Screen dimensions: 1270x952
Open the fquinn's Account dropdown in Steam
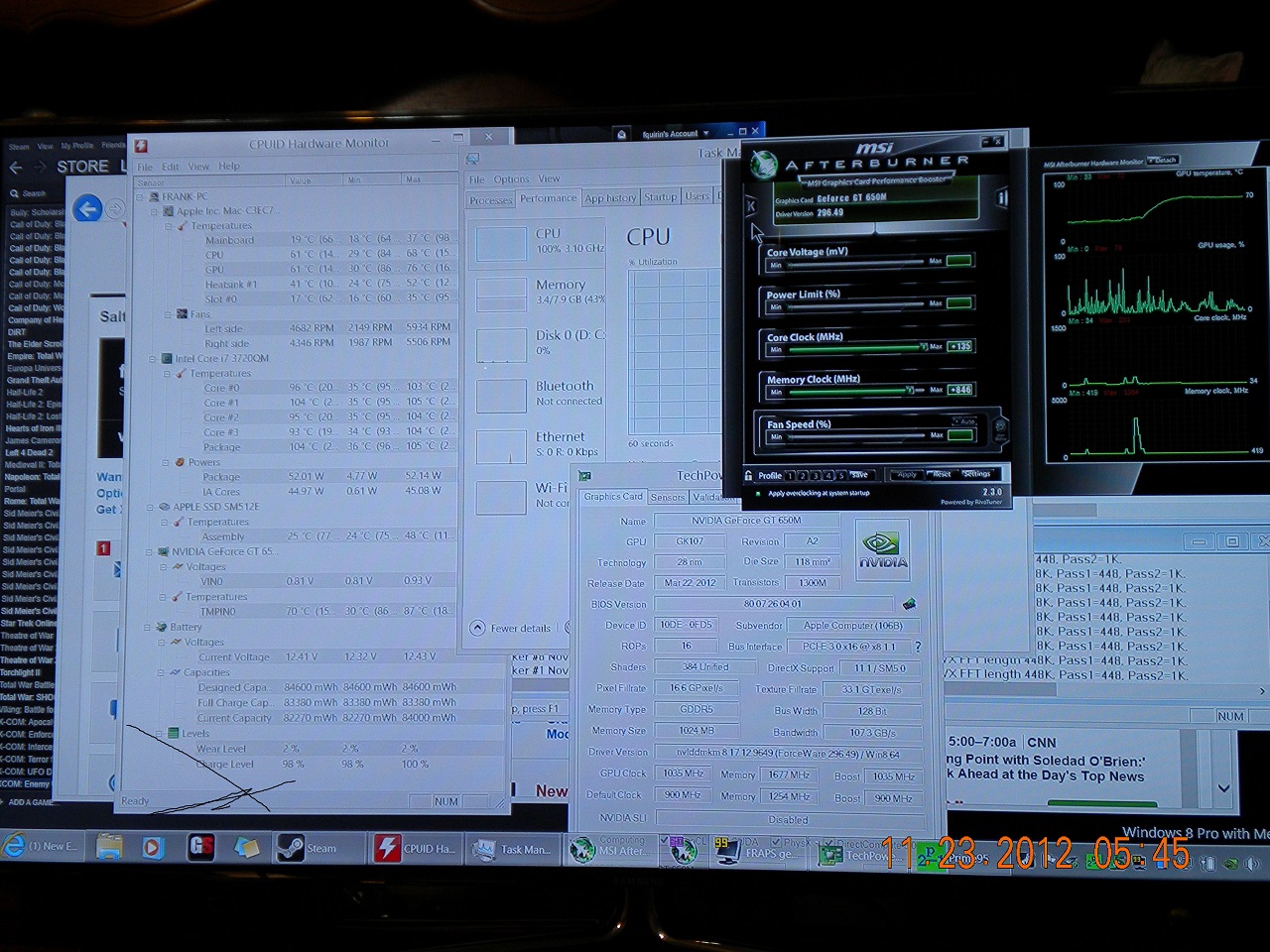point(676,134)
